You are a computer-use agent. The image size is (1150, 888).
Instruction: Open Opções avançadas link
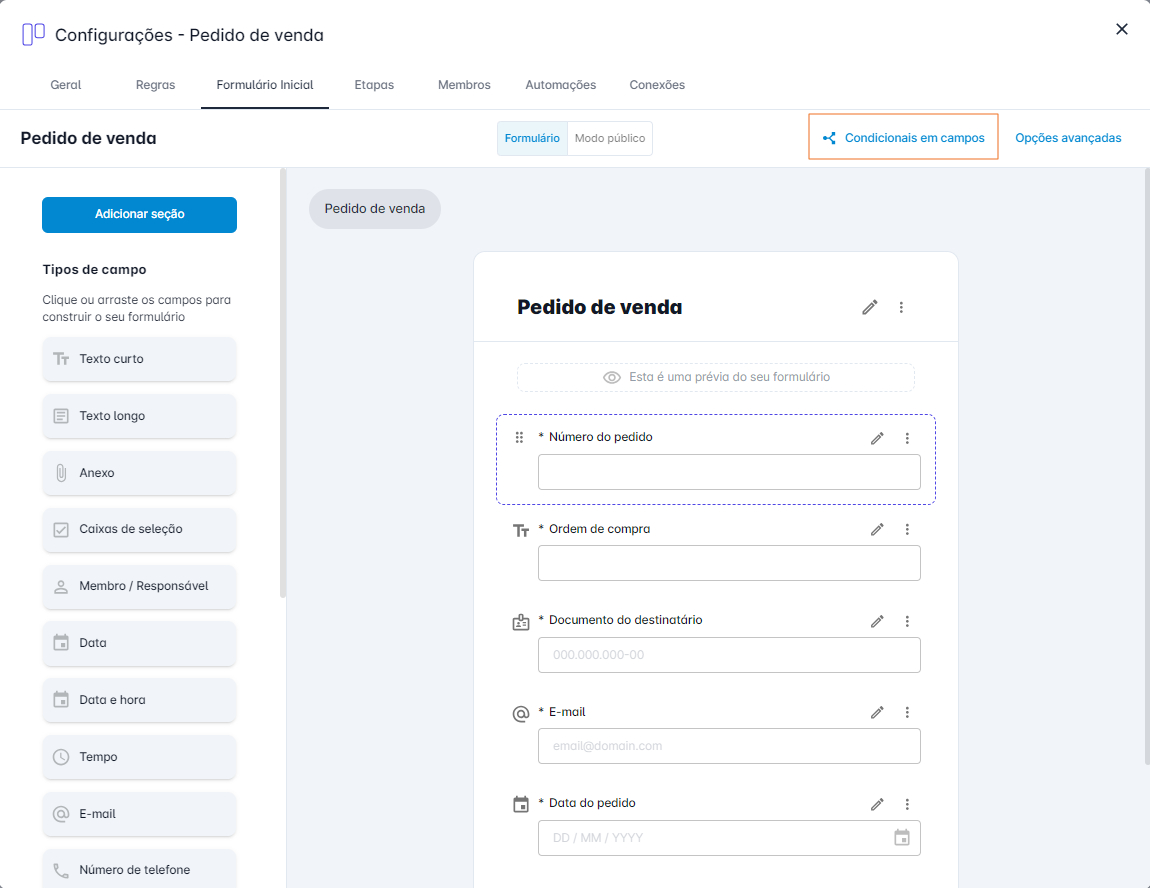click(x=1068, y=138)
